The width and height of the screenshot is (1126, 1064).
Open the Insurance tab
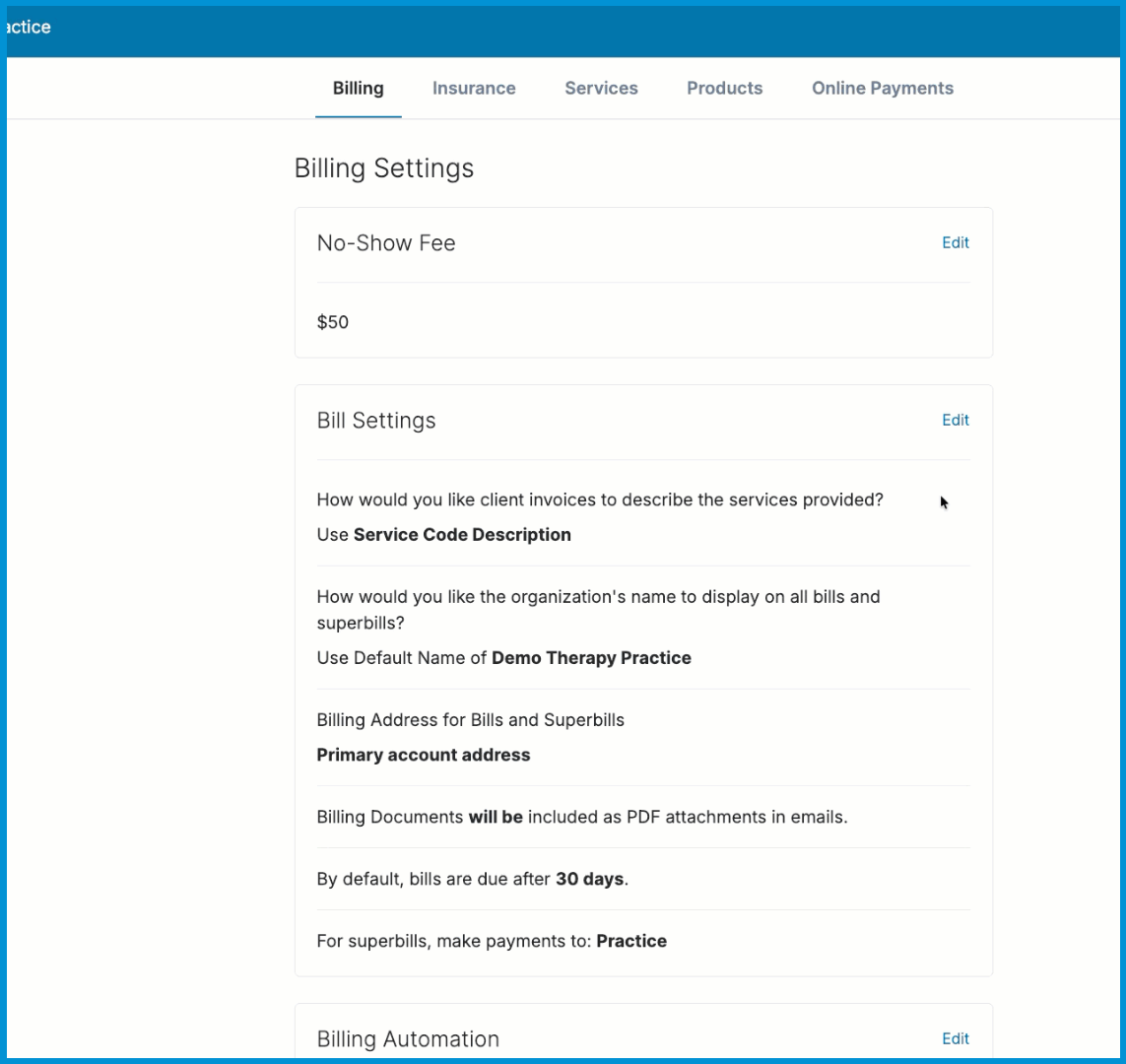point(474,89)
